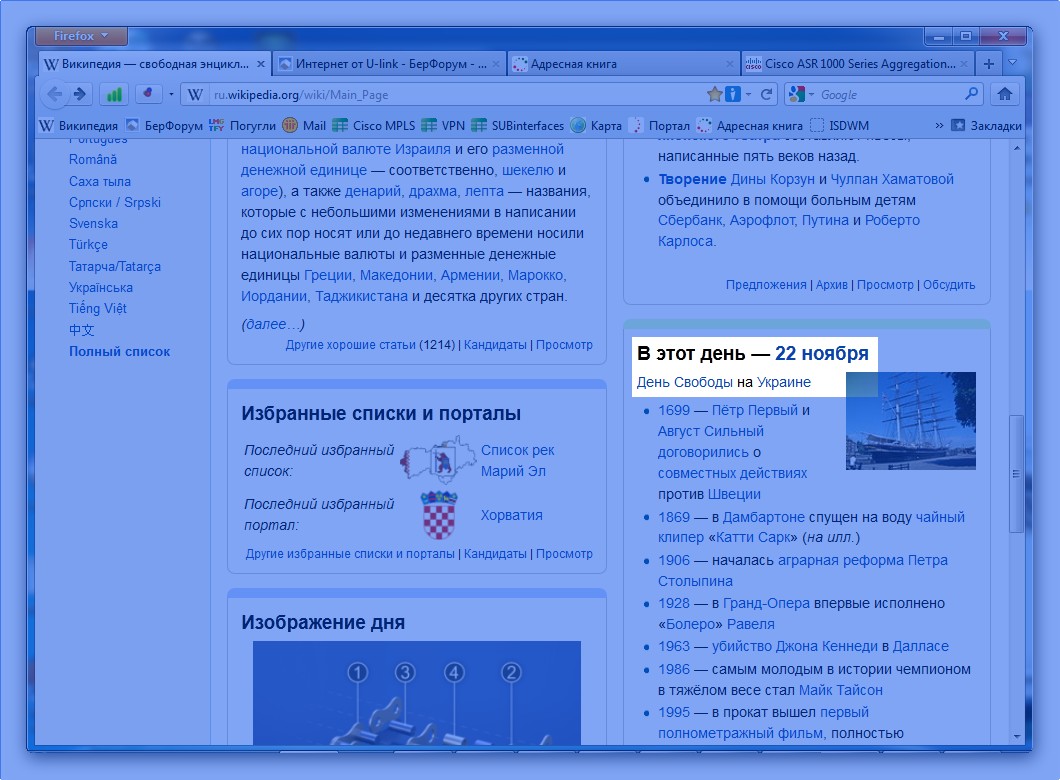Open the Cutty Sark ship thumbnail
The image size is (1060, 780).
(x=910, y=420)
